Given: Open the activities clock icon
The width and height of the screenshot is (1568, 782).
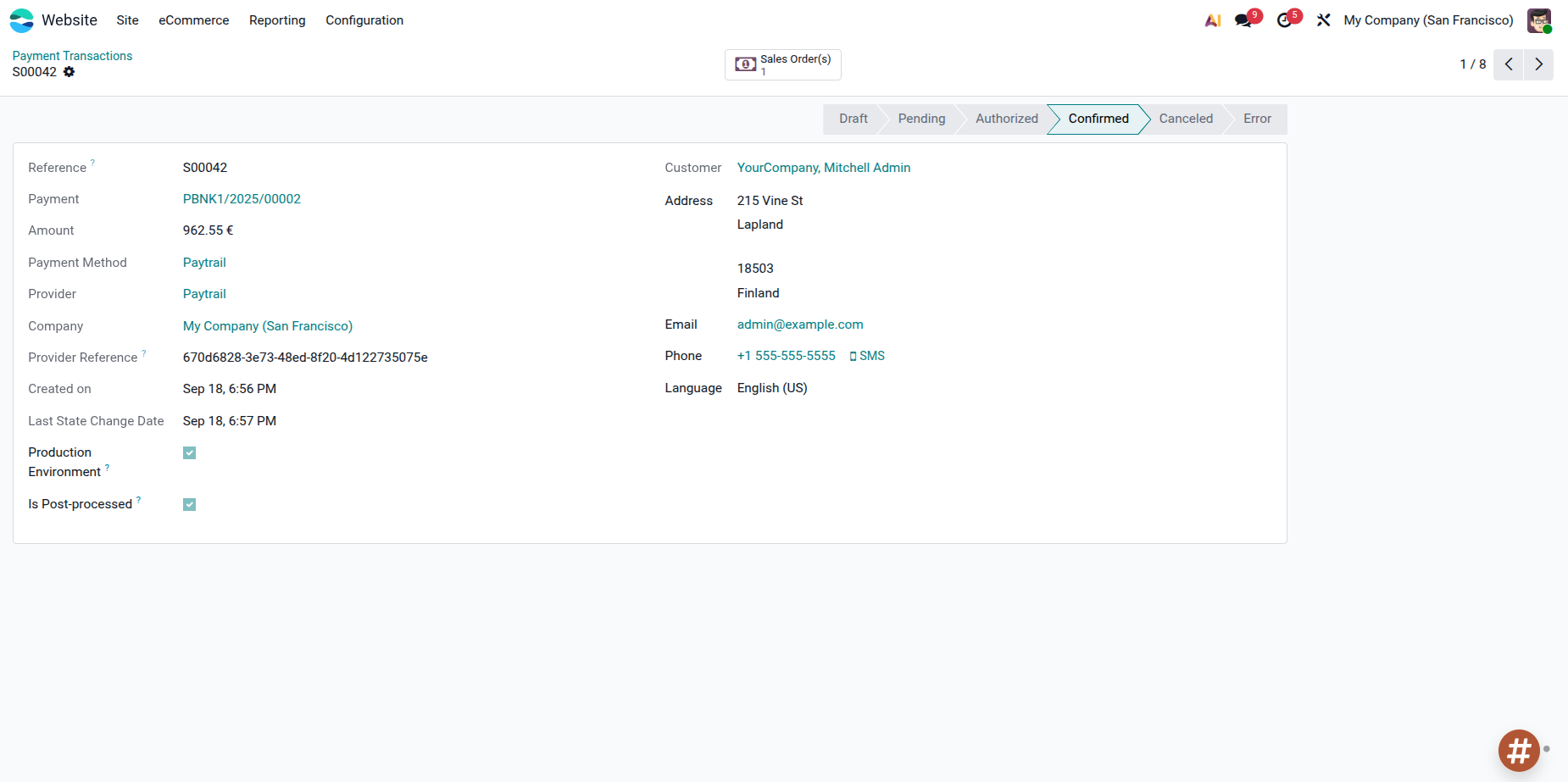Looking at the screenshot, I should pos(1284,19).
